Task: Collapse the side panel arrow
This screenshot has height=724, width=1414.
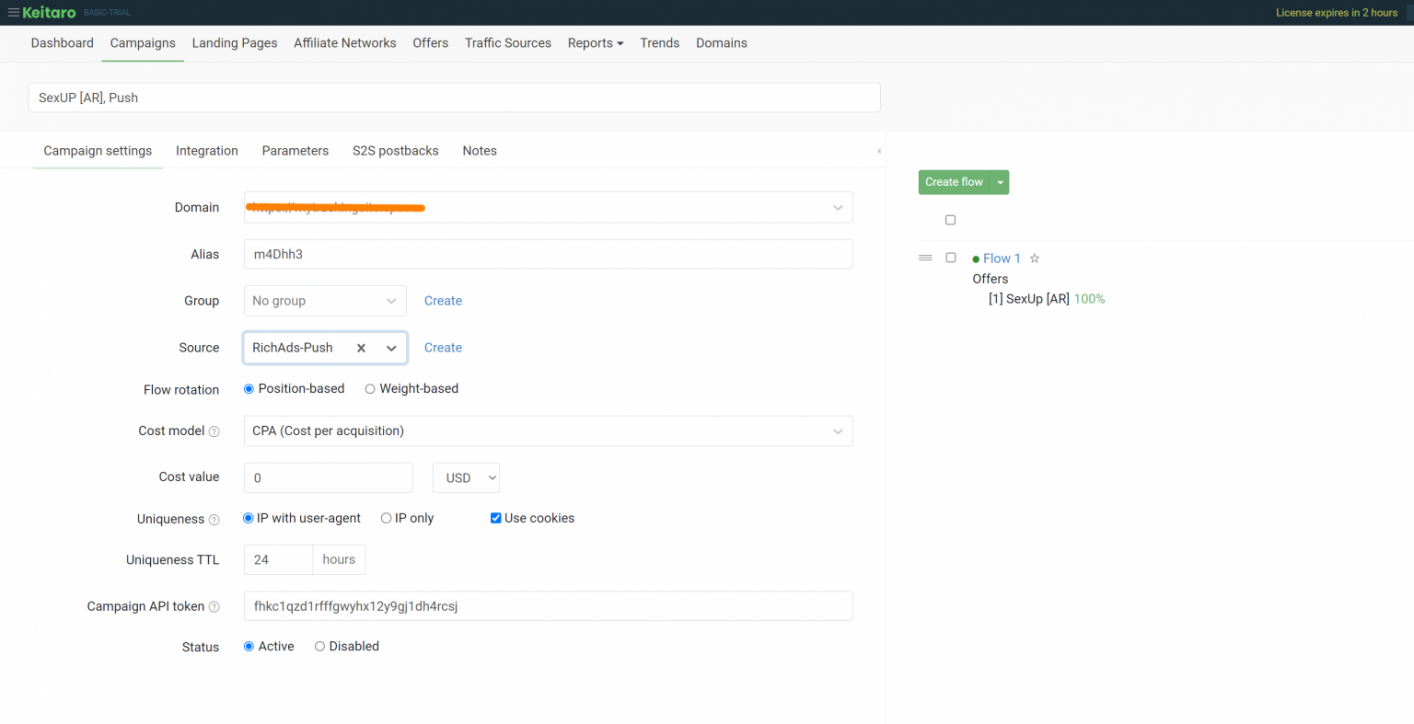Action: pos(879,151)
